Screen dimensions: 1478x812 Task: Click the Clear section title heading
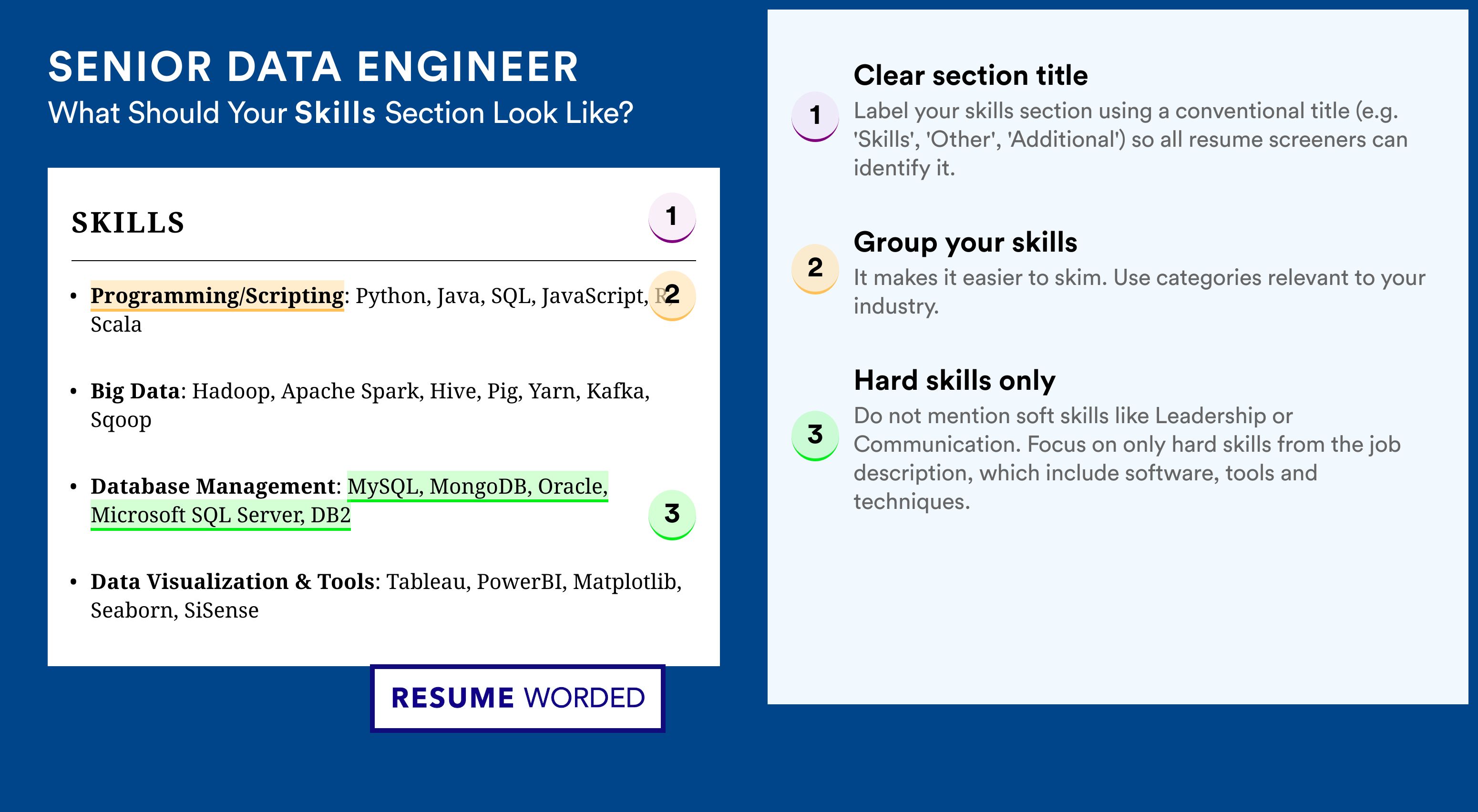pos(971,75)
